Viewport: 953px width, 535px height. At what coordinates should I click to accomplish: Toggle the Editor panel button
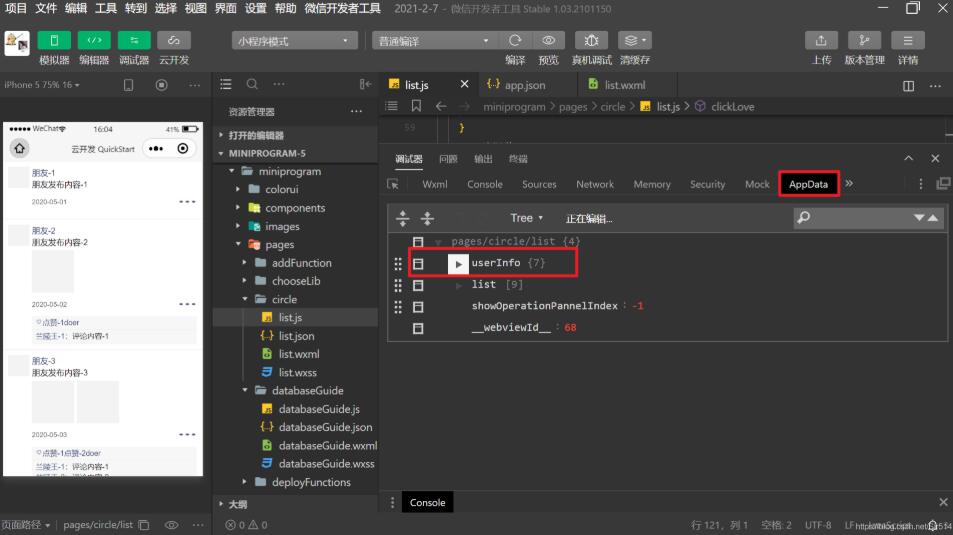(94, 40)
